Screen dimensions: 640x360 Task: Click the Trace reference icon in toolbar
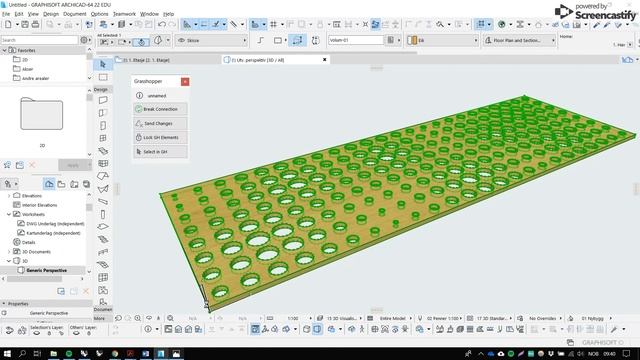[255, 24]
